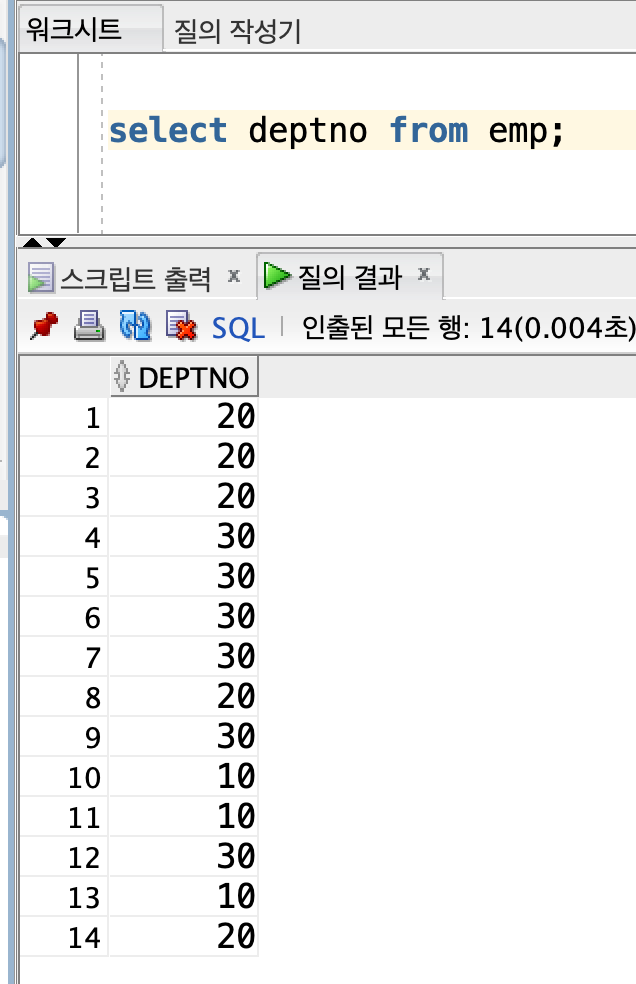
Task: Select the DEPTNO cell in row 12
Action: pos(184,857)
